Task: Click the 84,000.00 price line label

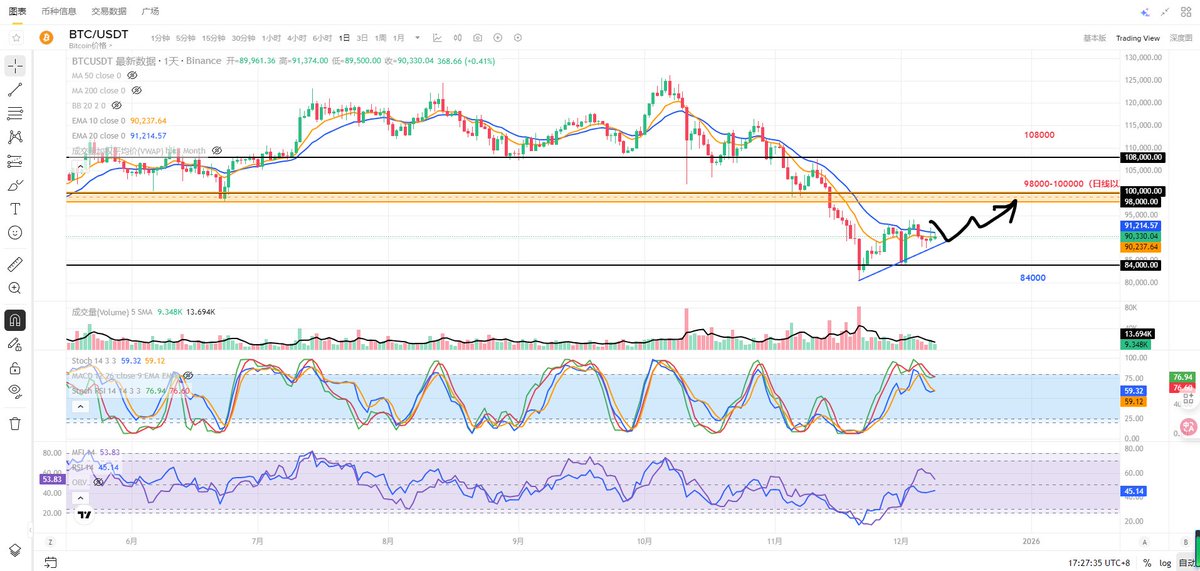Action: [x=1139, y=265]
